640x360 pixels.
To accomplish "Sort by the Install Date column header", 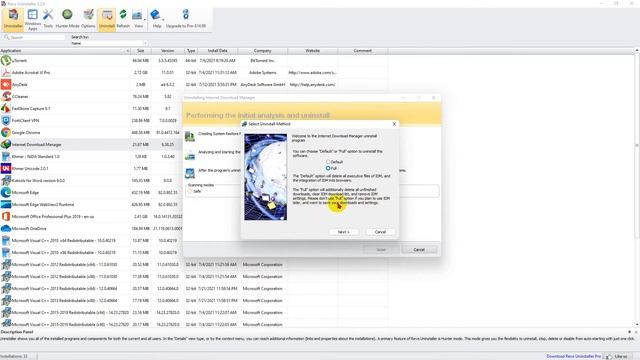I will pos(218,51).
